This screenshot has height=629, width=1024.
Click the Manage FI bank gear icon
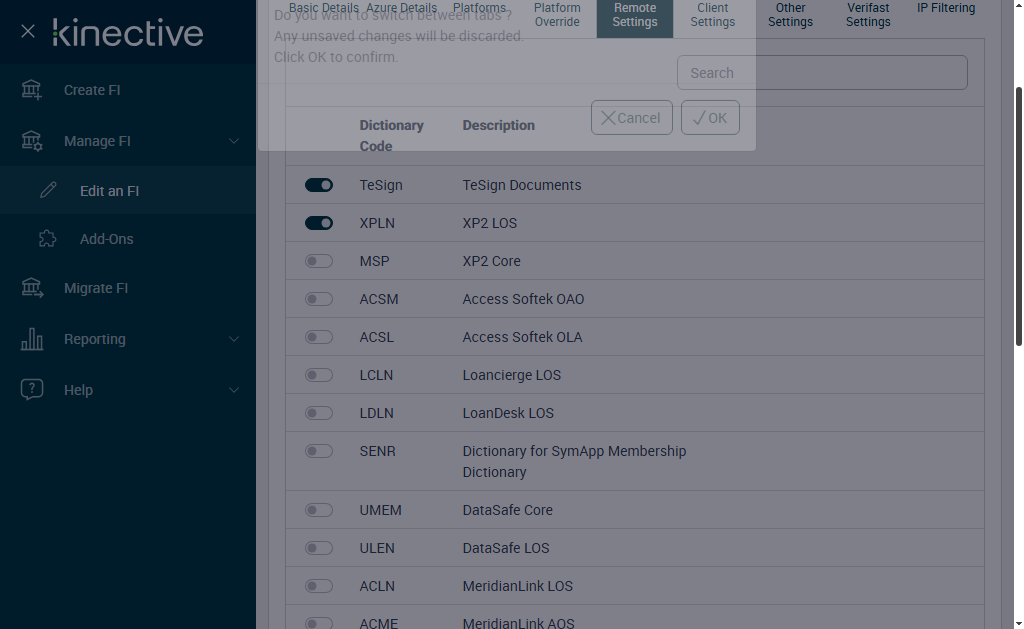(x=32, y=141)
